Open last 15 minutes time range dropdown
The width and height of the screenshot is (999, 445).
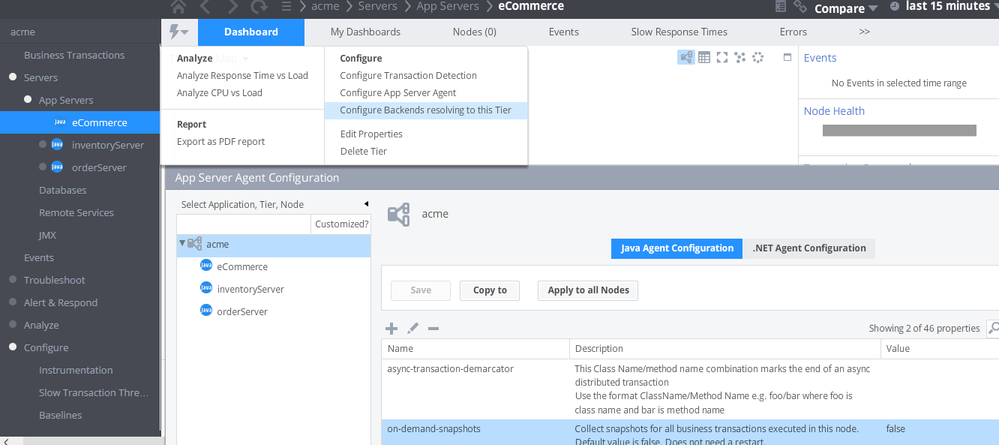point(950,6)
